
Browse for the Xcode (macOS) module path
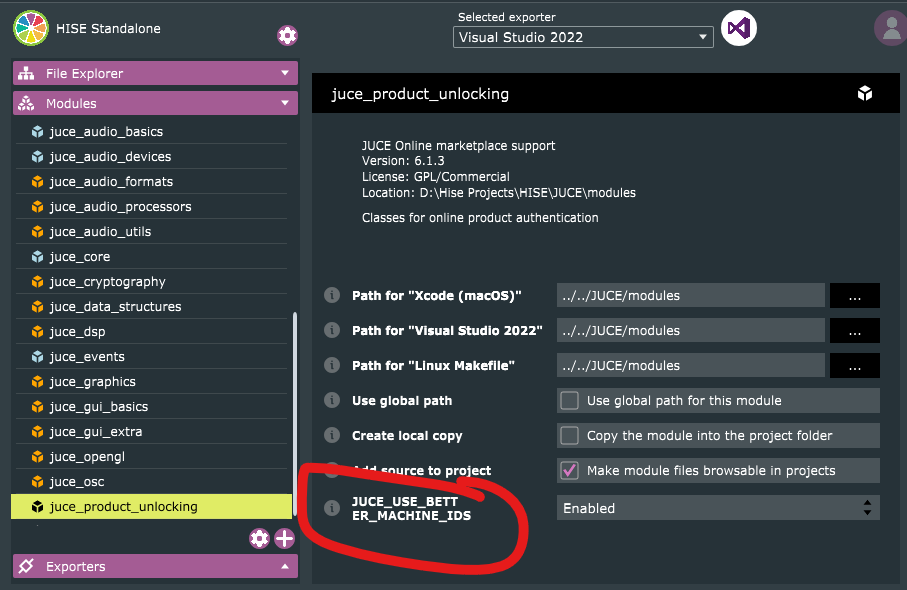tap(854, 296)
